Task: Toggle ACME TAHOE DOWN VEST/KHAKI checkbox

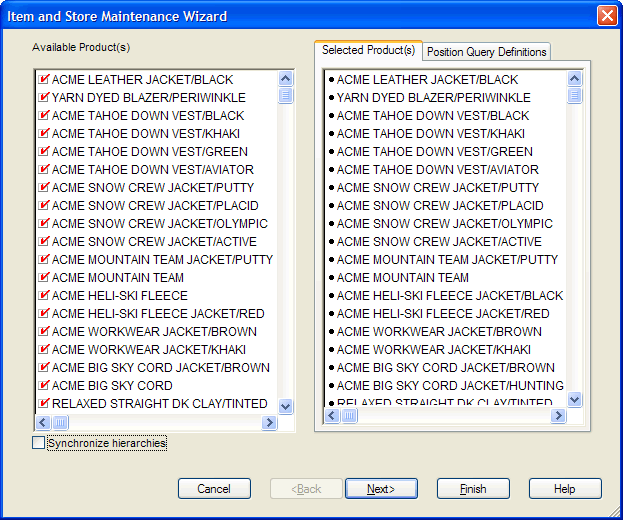Action: click(44, 133)
